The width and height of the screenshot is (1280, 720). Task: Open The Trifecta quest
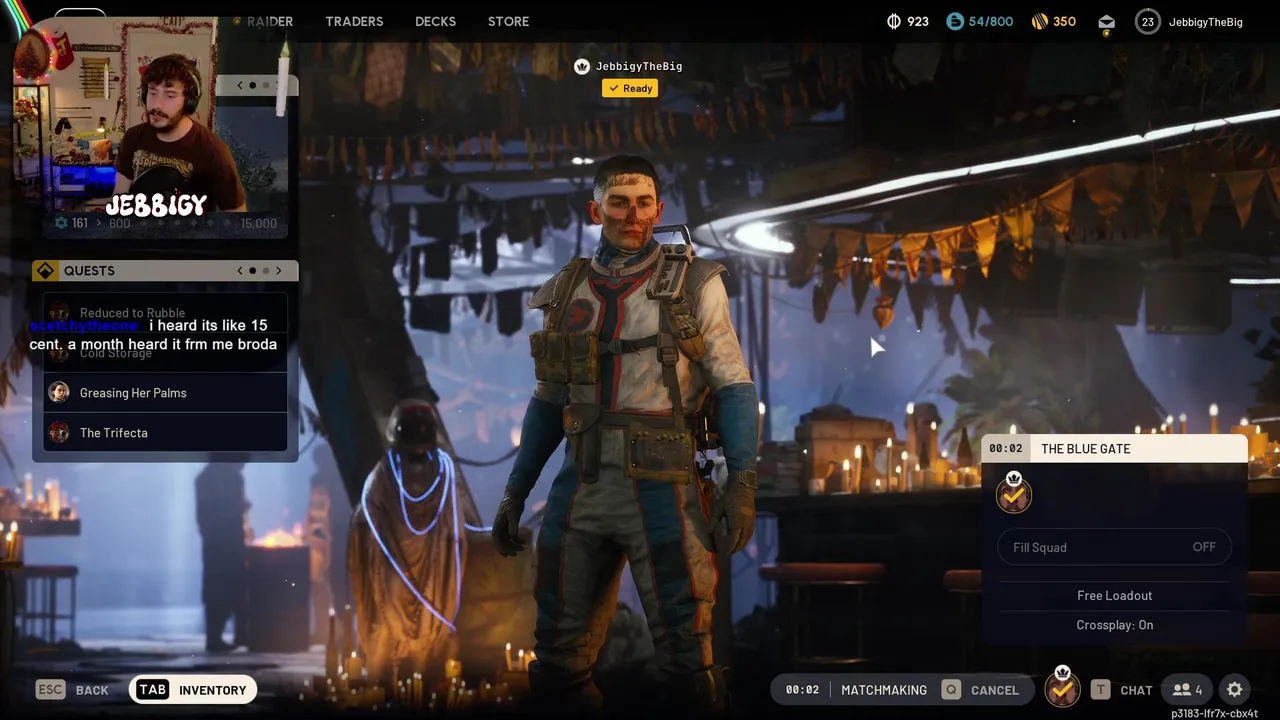(165, 433)
